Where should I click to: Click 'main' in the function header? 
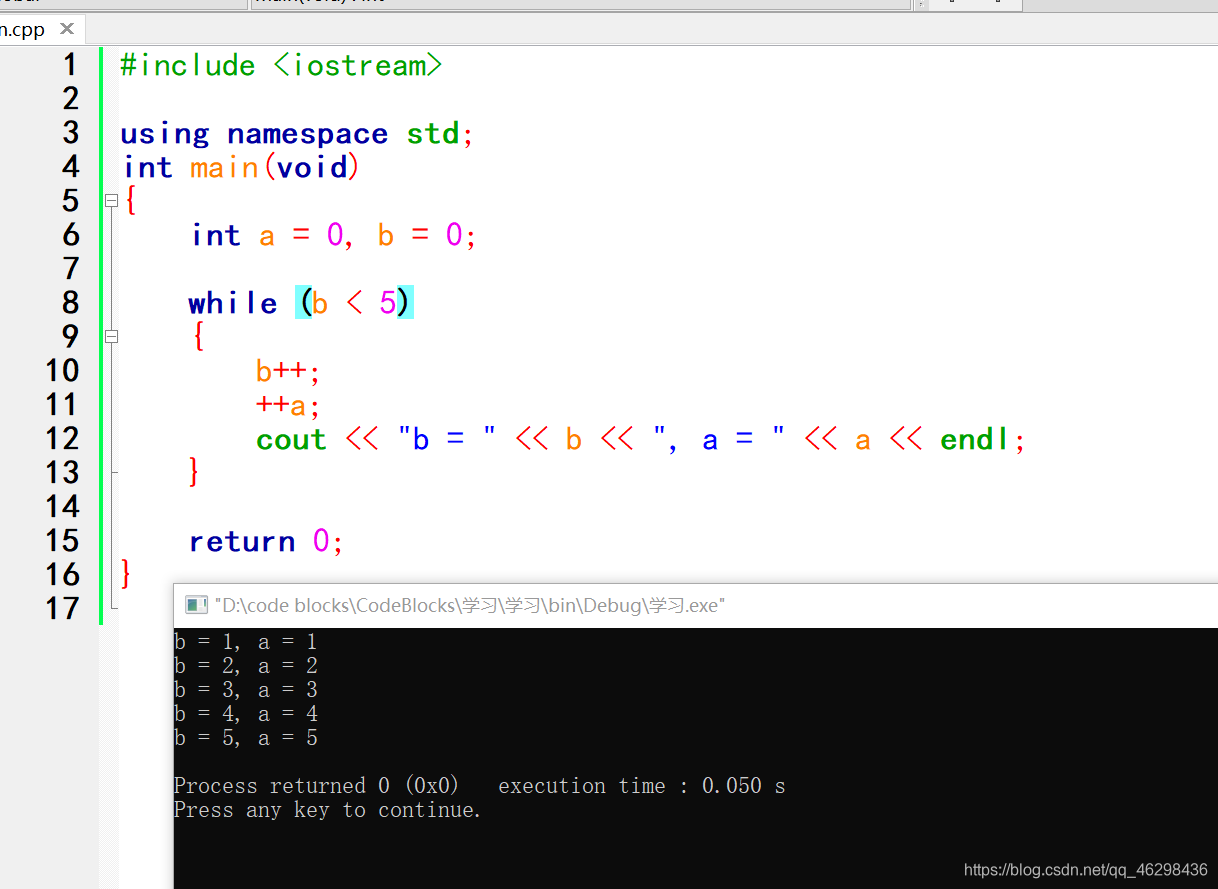tap(226, 167)
